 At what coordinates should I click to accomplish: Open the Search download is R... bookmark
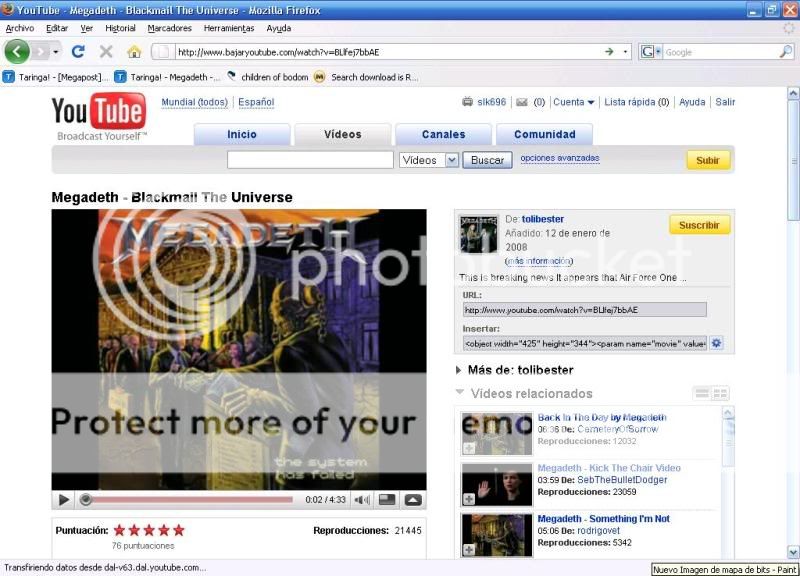[366, 77]
